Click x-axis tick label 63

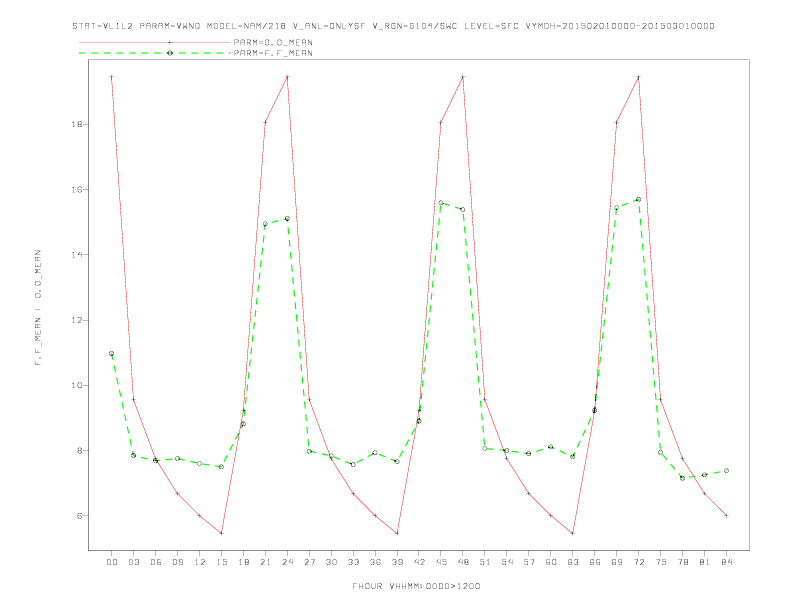[573, 562]
